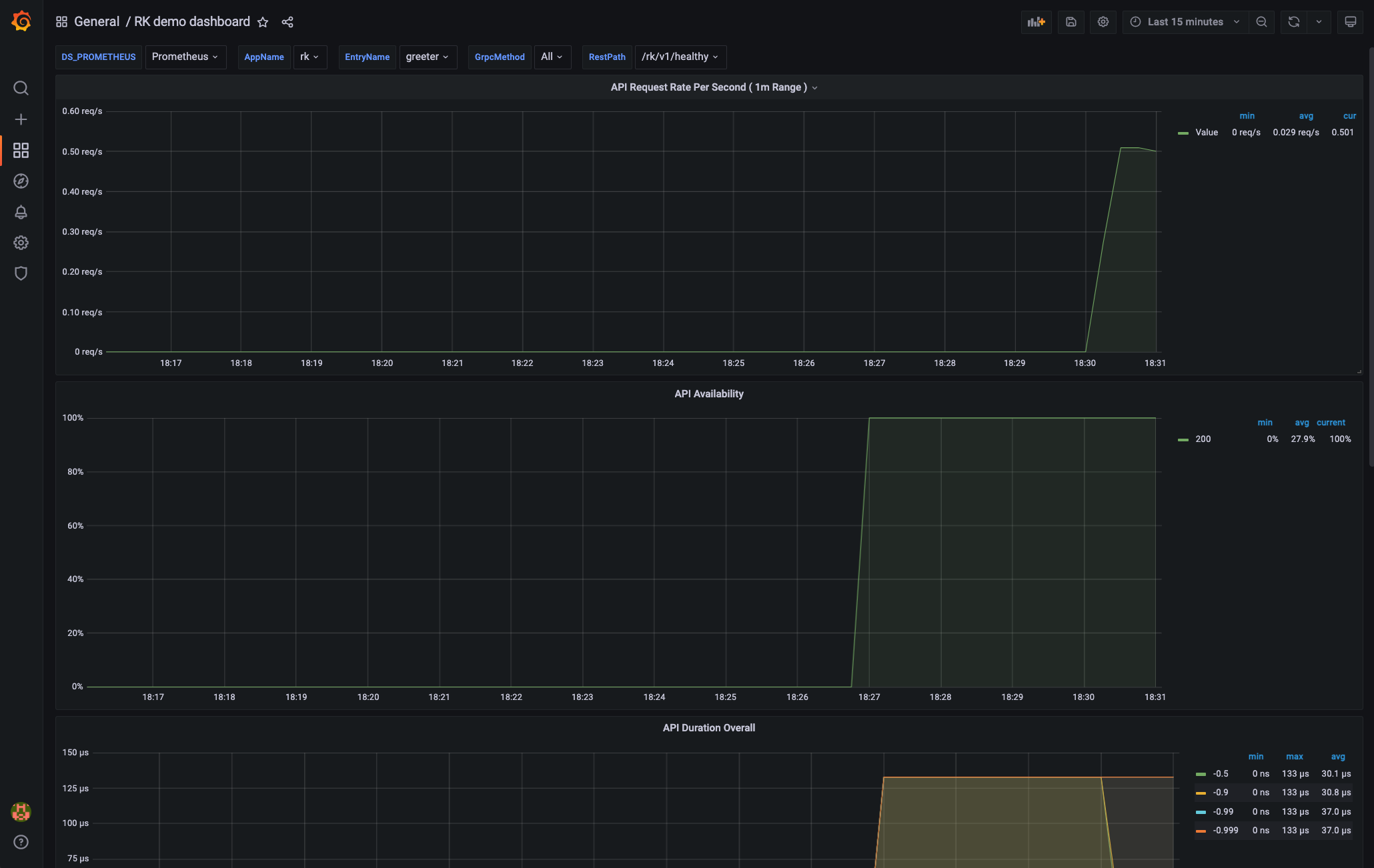This screenshot has width=1374, height=868.
Task: Click the zoom out time range button
Action: pyautogui.click(x=1261, y=22)
